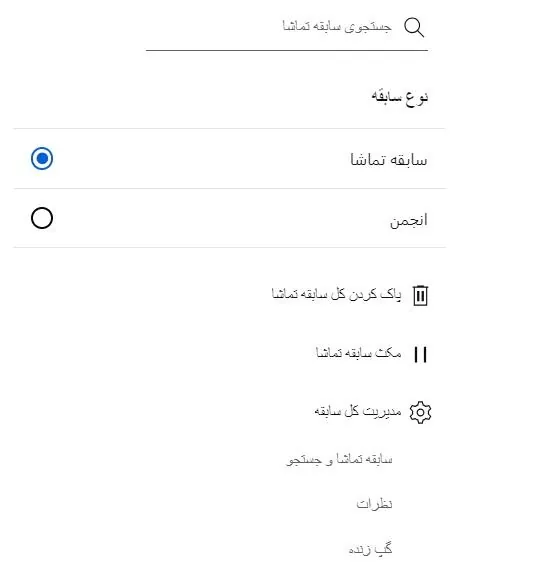Click the blue dot of the selected radio
This screenshot has width=534, height=571.
pyautogui.click(x=42, y=158)
